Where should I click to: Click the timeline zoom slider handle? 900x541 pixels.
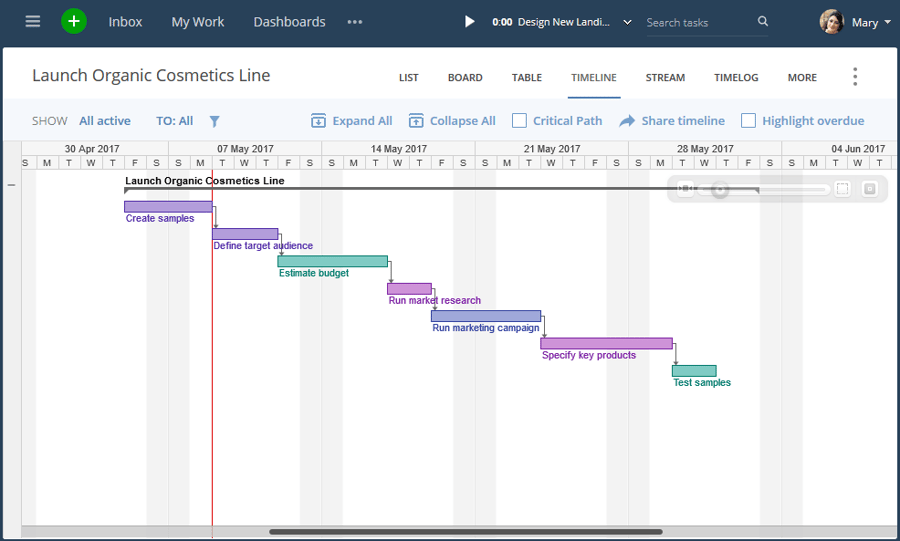click(x=719, y=189)
